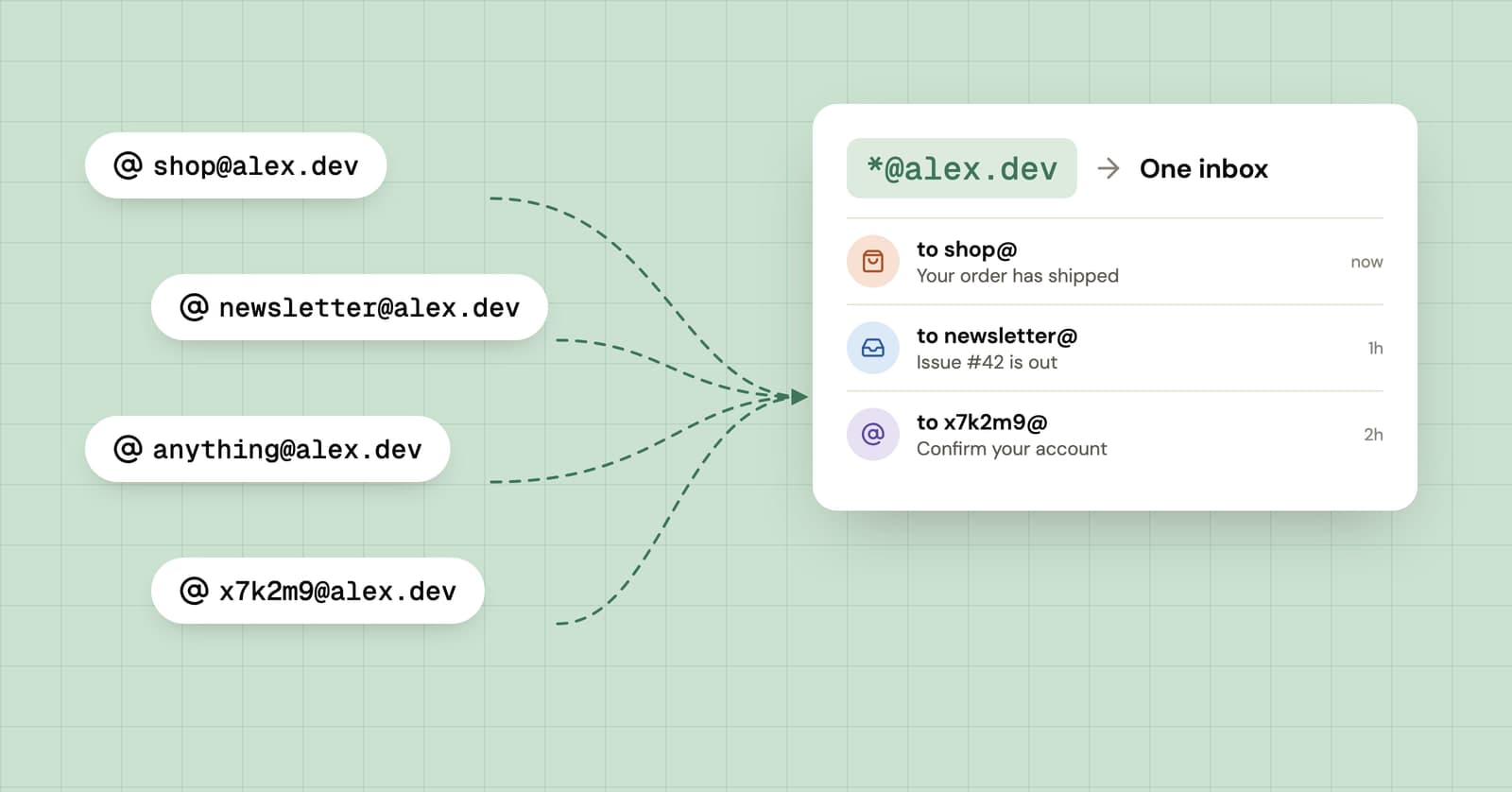The height and width of the screenshot is (792, 1512).
Task: Click 'Confirm your account' text
Action: pyautogui.click(x=1012, y=449)
